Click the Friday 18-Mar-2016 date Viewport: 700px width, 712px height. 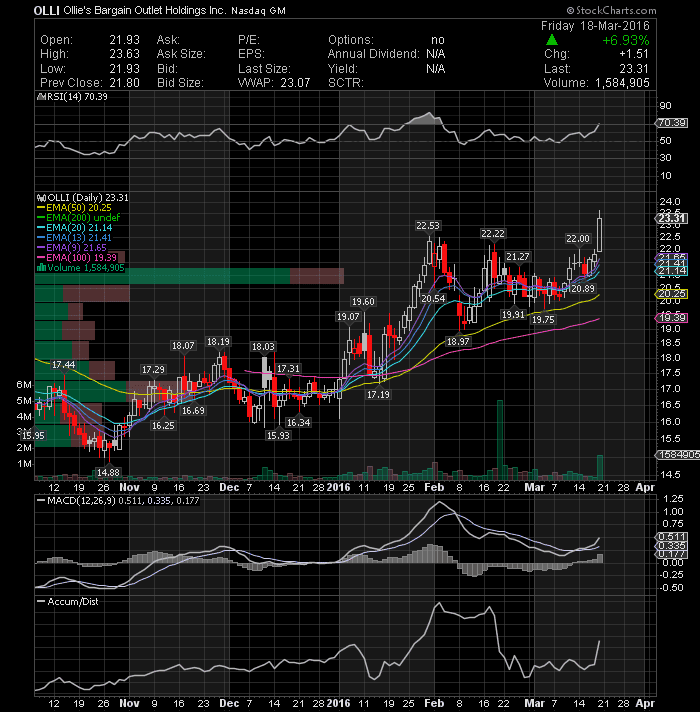coord(595,26)
